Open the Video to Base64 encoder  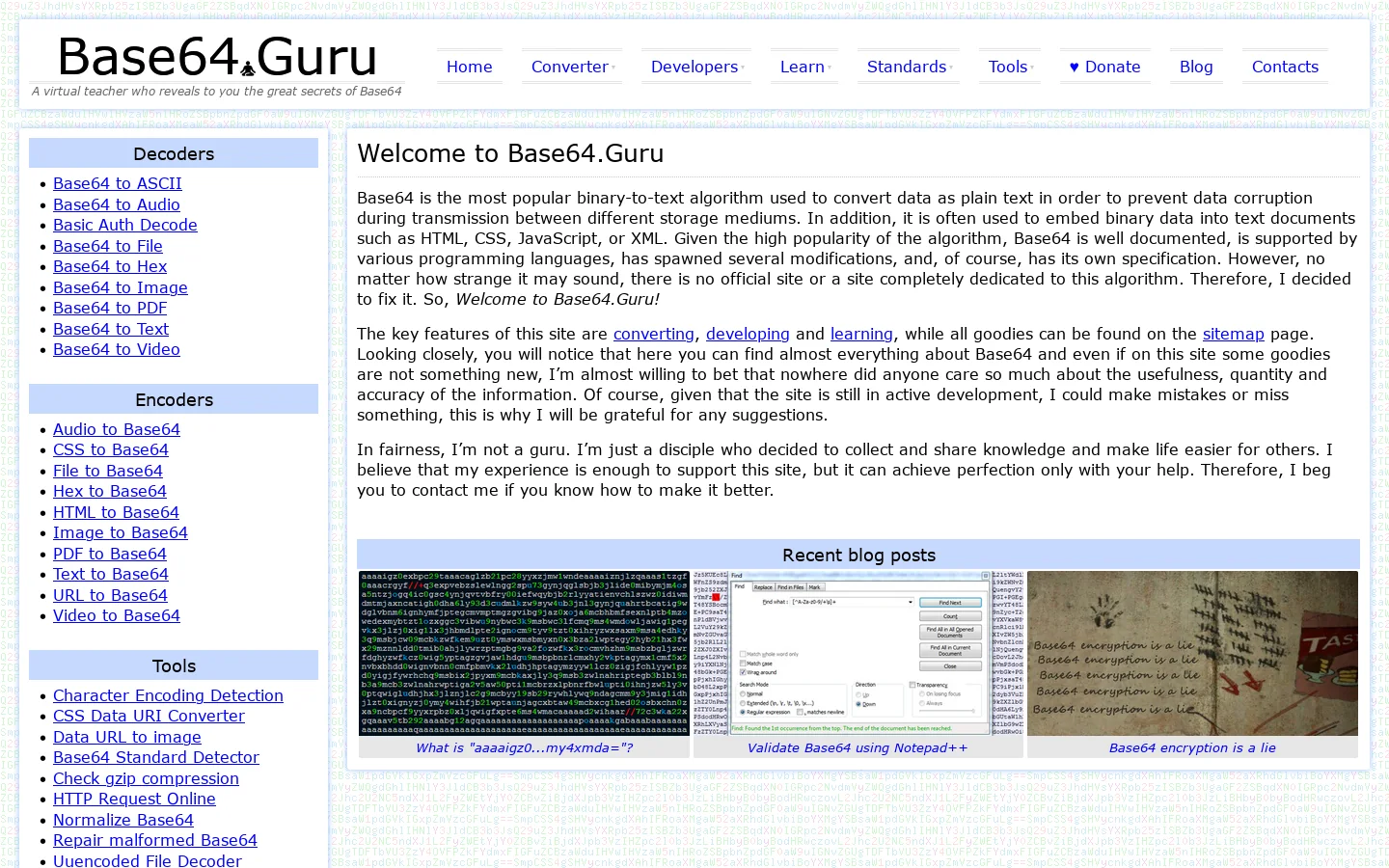point(117,615)
